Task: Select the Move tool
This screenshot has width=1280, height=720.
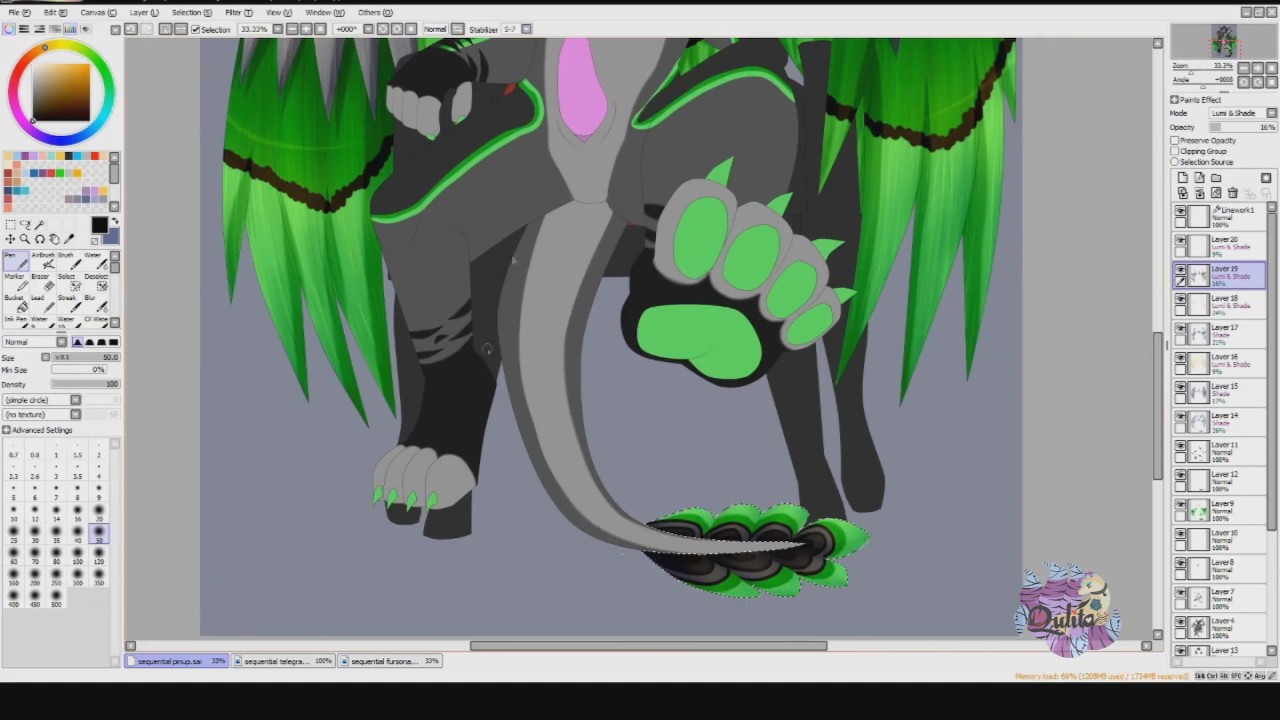Action: [10, 239]
